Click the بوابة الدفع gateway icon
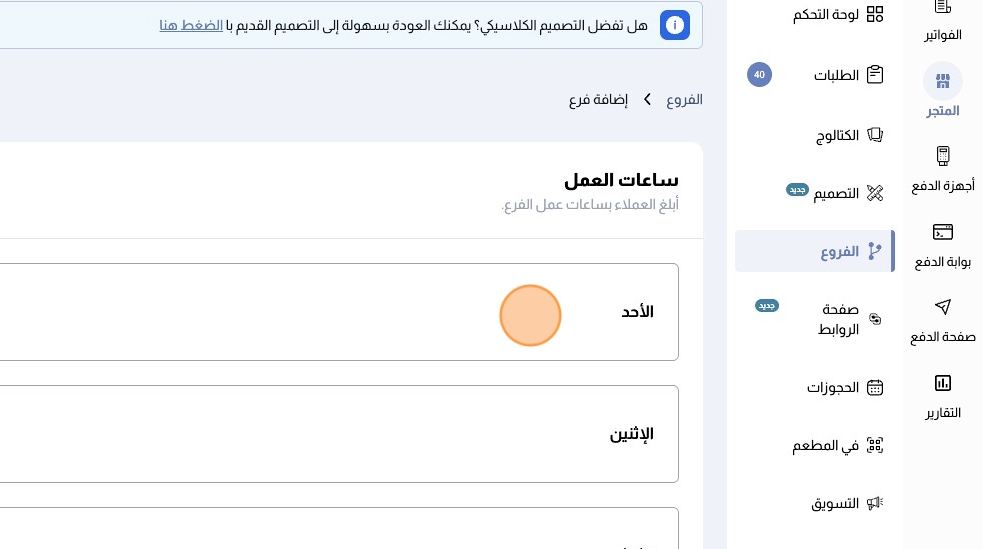Screen dimensions: 983x549 tap(942, 232)
